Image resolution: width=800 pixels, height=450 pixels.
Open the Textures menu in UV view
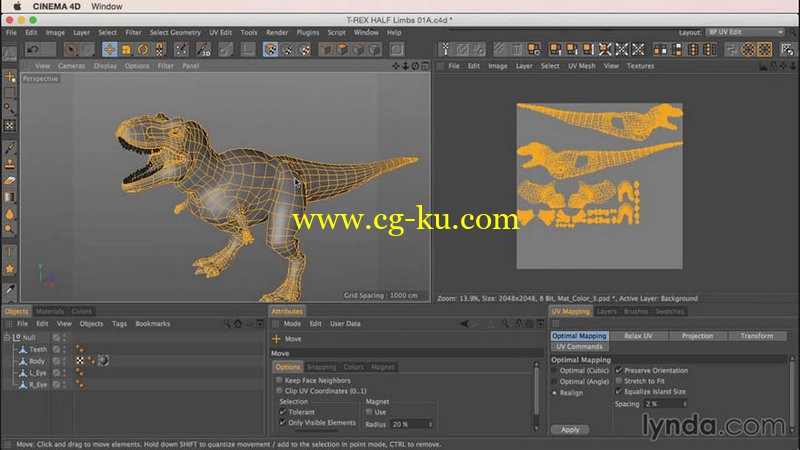click(x=640, y=66)
